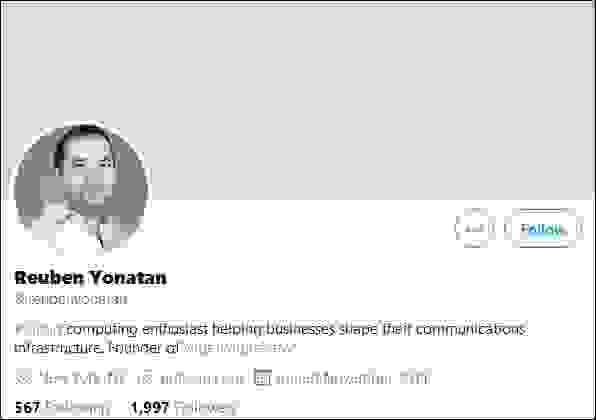Follow Reuben Yonatan
Viewport: 596px width, 420px height.
[x=544, y=228]
